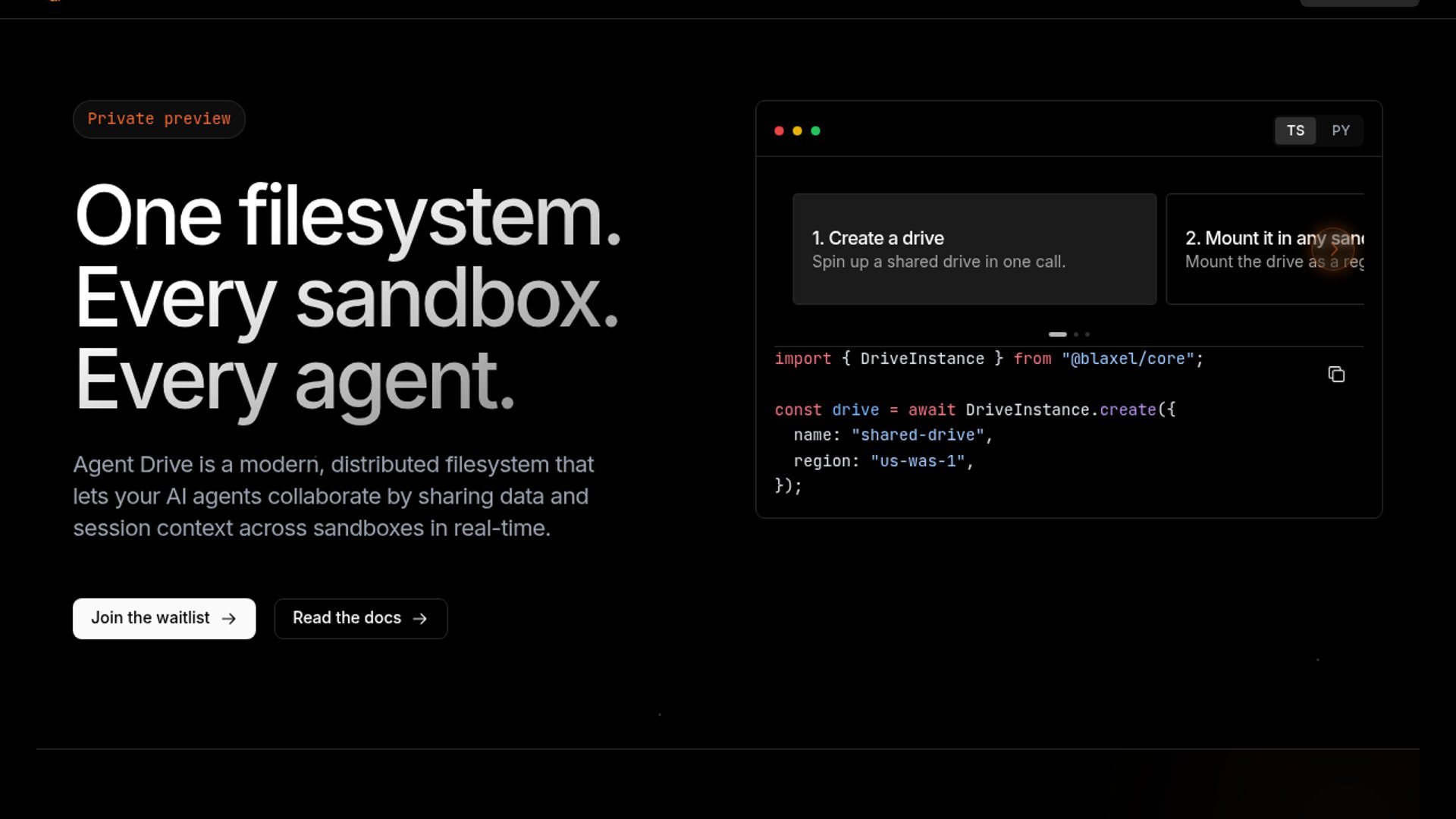This screenshot has height=819, width=1456.
Task: Click the red dot in the code window
Action: tap(779, 130)
